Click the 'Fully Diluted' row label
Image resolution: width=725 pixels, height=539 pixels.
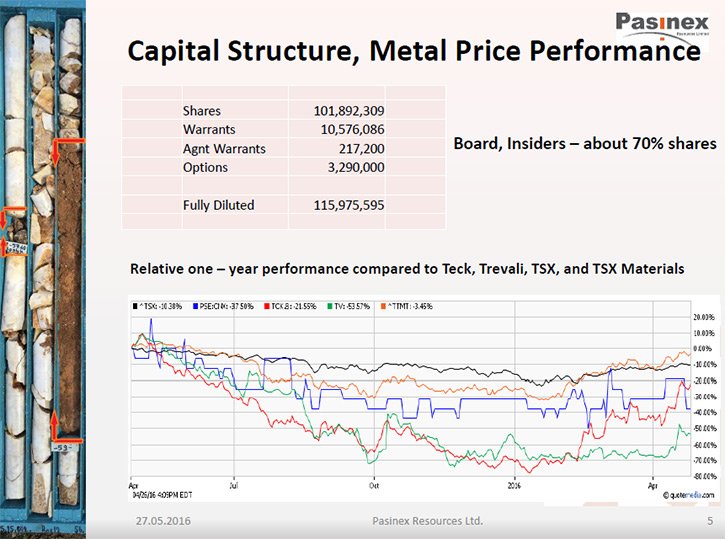point(219,205)
